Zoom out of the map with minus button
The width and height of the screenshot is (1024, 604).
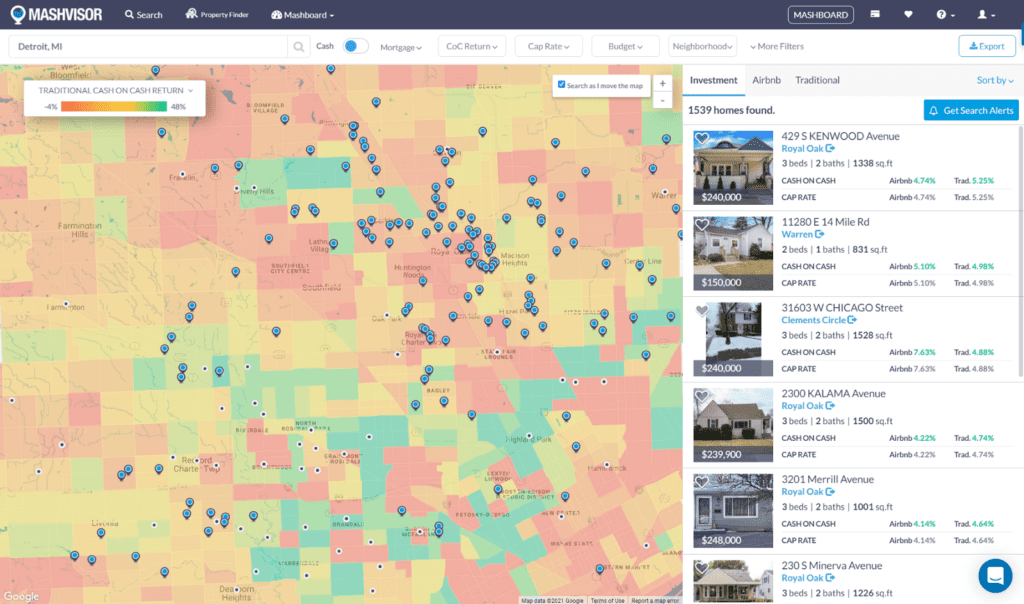(x=662, y=100)
